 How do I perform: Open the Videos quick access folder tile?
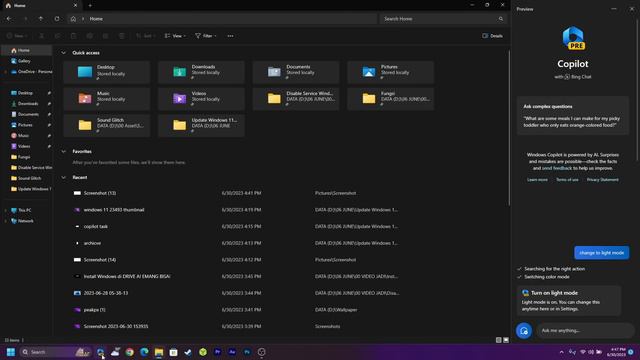pos(201,98)
